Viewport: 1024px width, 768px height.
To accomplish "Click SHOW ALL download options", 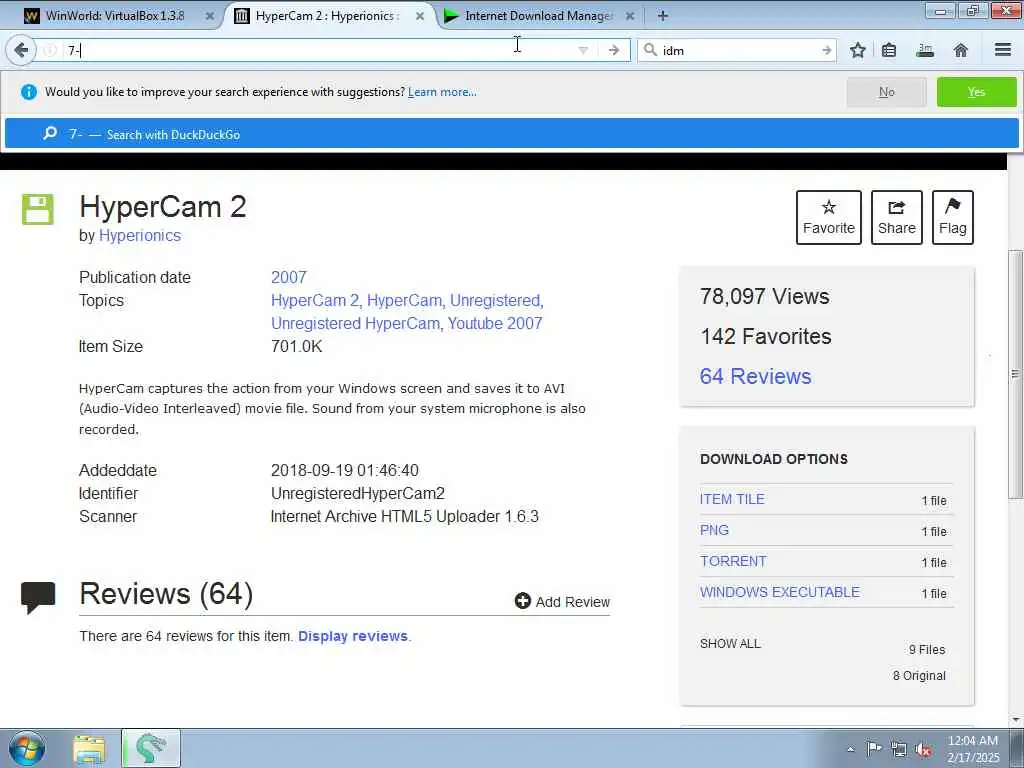I will click(730, 644).
